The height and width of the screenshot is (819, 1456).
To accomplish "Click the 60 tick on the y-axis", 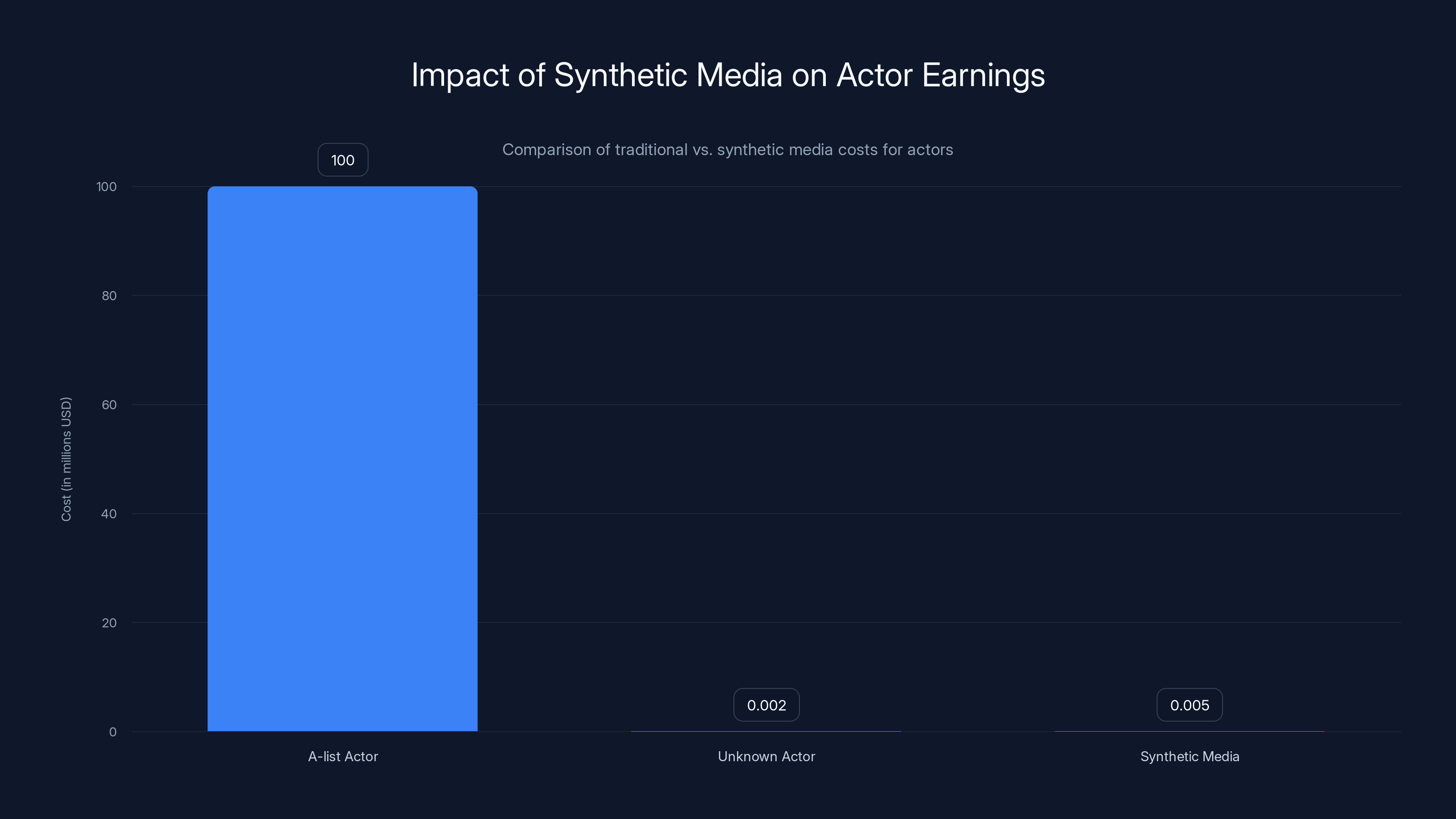I will click(111, 404).
